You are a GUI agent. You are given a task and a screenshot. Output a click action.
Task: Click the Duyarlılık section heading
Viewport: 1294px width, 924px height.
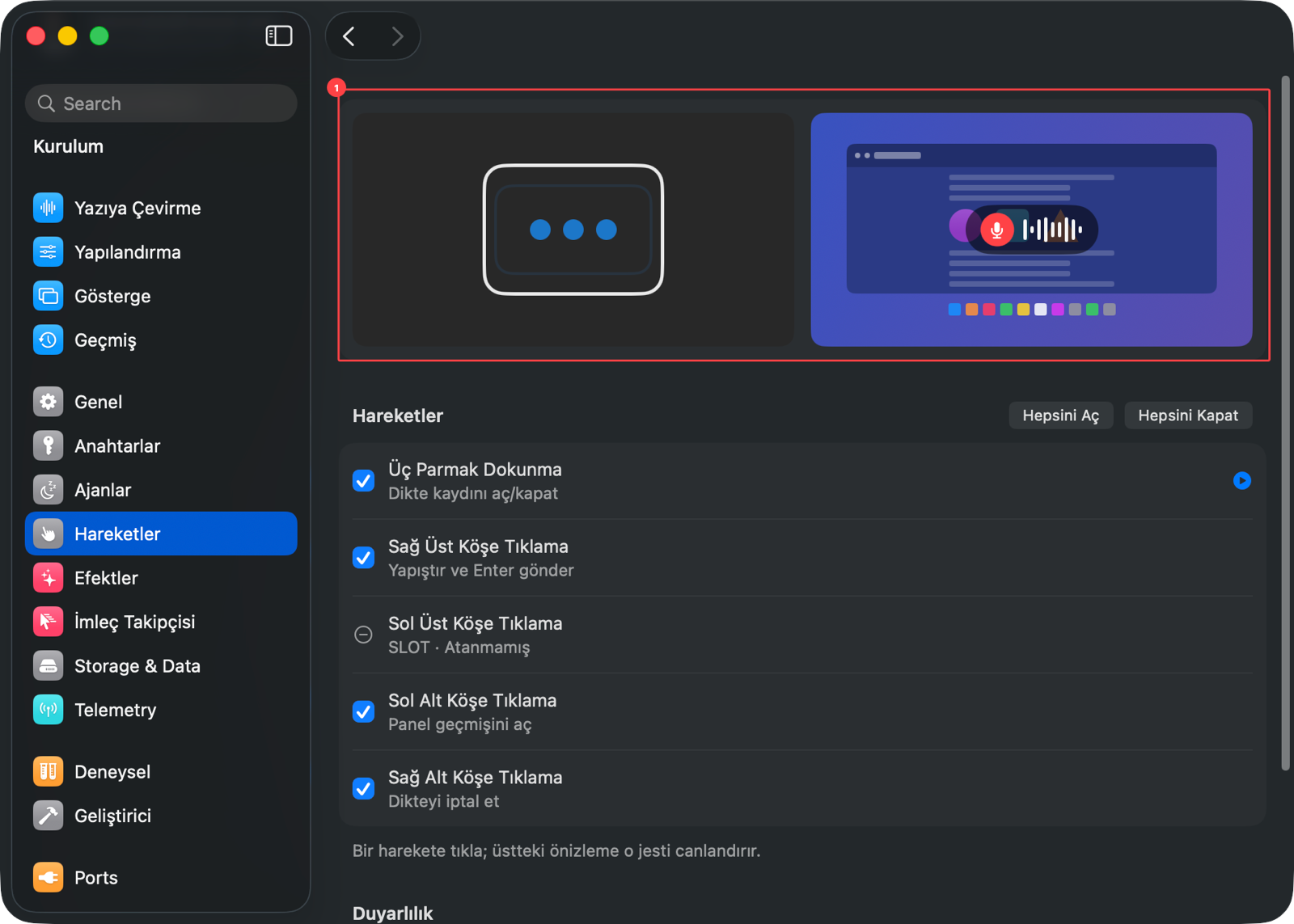point(393,913)
